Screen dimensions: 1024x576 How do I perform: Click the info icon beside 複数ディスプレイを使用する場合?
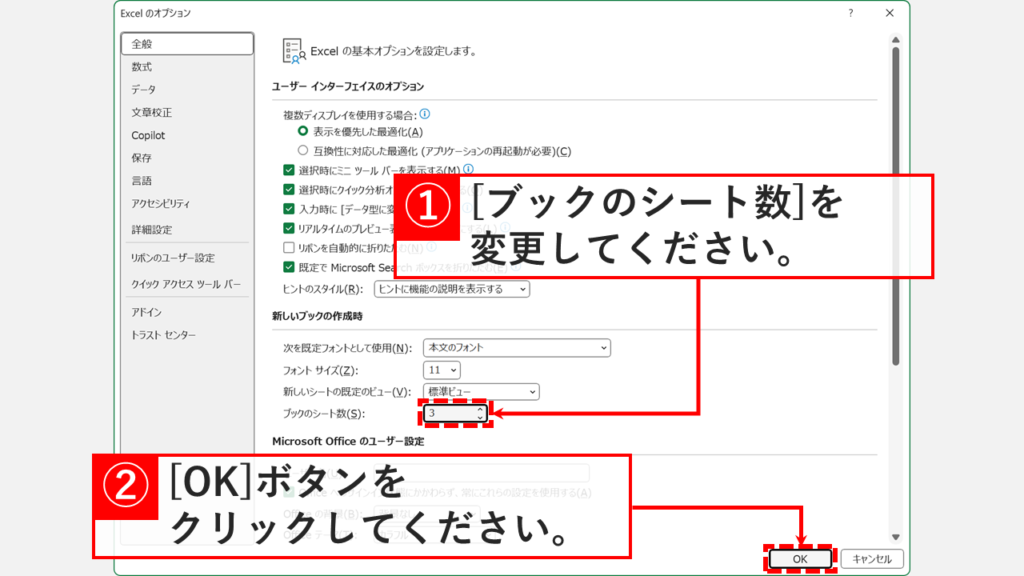pyautogui.click(x=425, y=113)
